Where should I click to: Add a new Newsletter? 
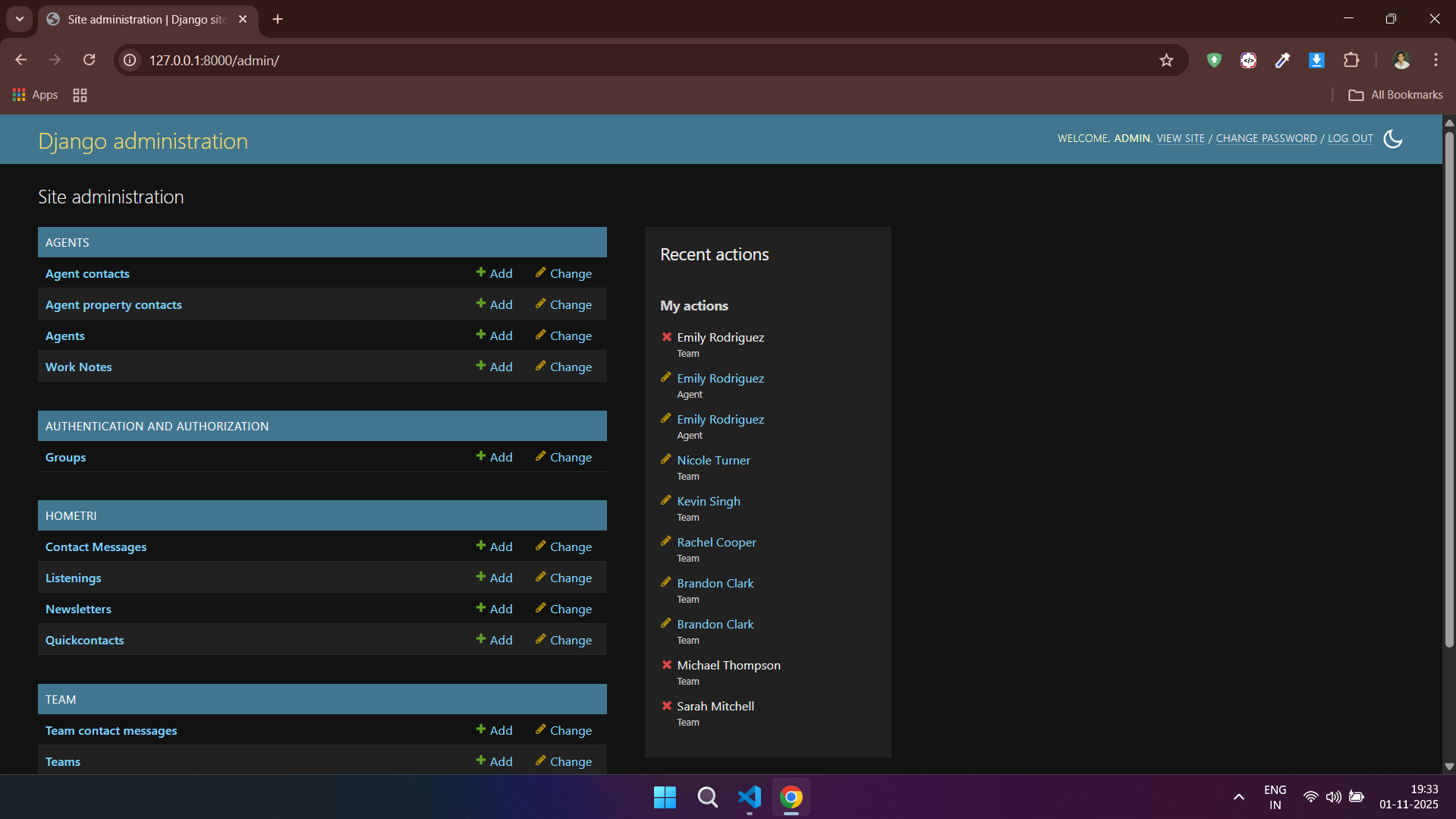494,609
